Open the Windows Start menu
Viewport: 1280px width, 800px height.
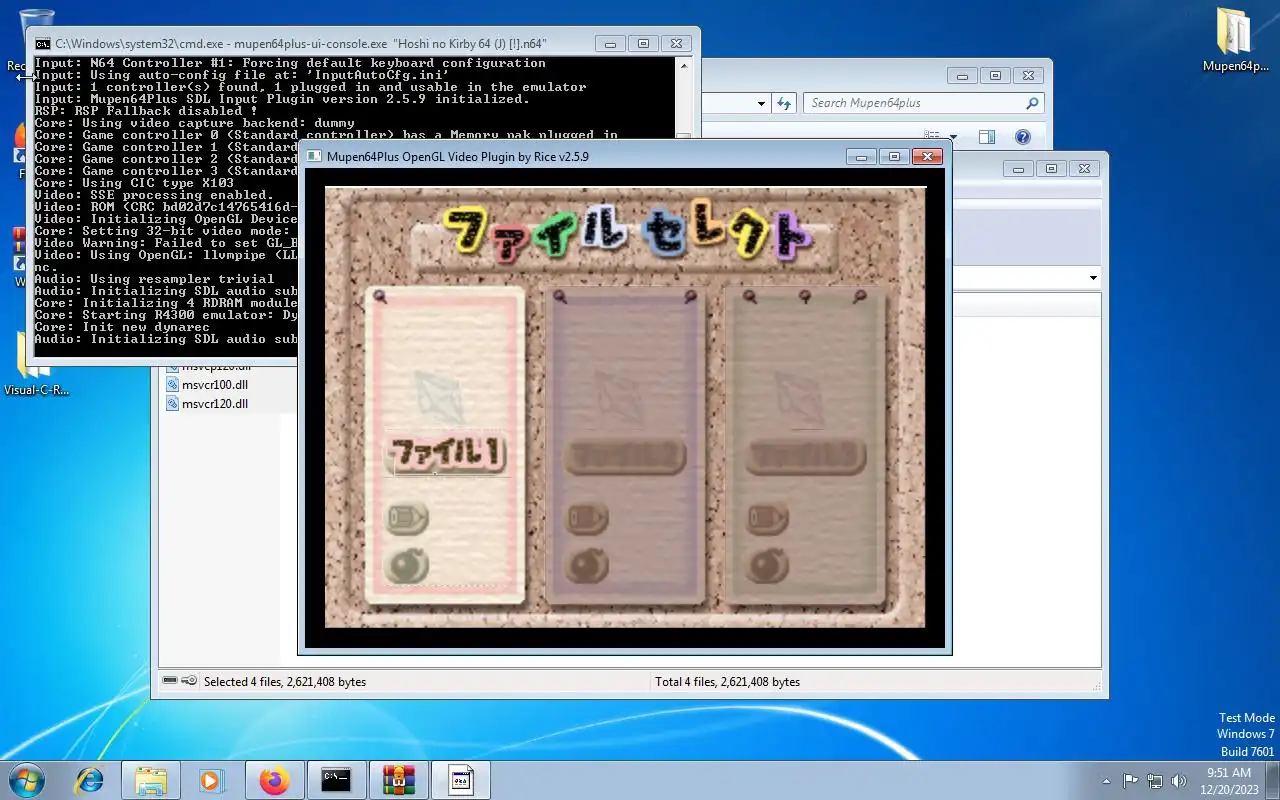coord(27,780)
